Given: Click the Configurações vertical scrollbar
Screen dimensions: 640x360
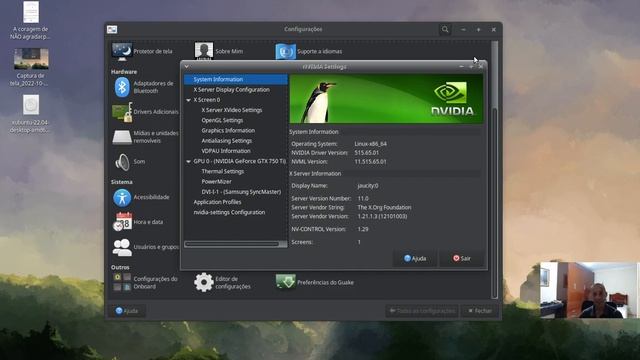Looking at the screenshot, I should [495, 169].
